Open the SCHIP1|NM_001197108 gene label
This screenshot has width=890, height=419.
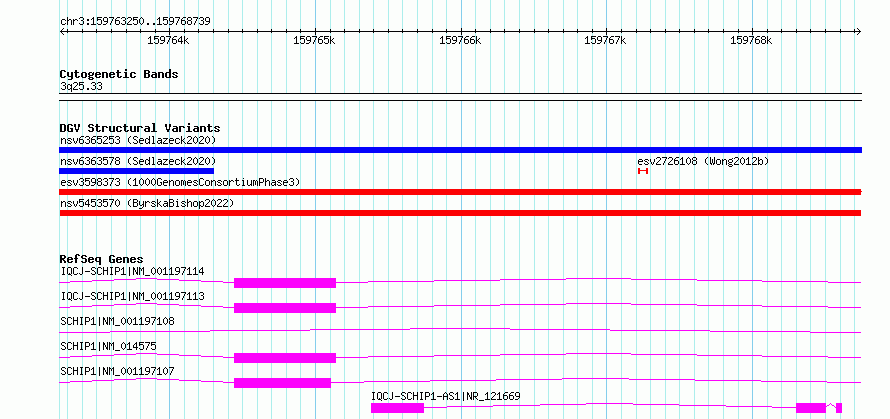point(117,321)
